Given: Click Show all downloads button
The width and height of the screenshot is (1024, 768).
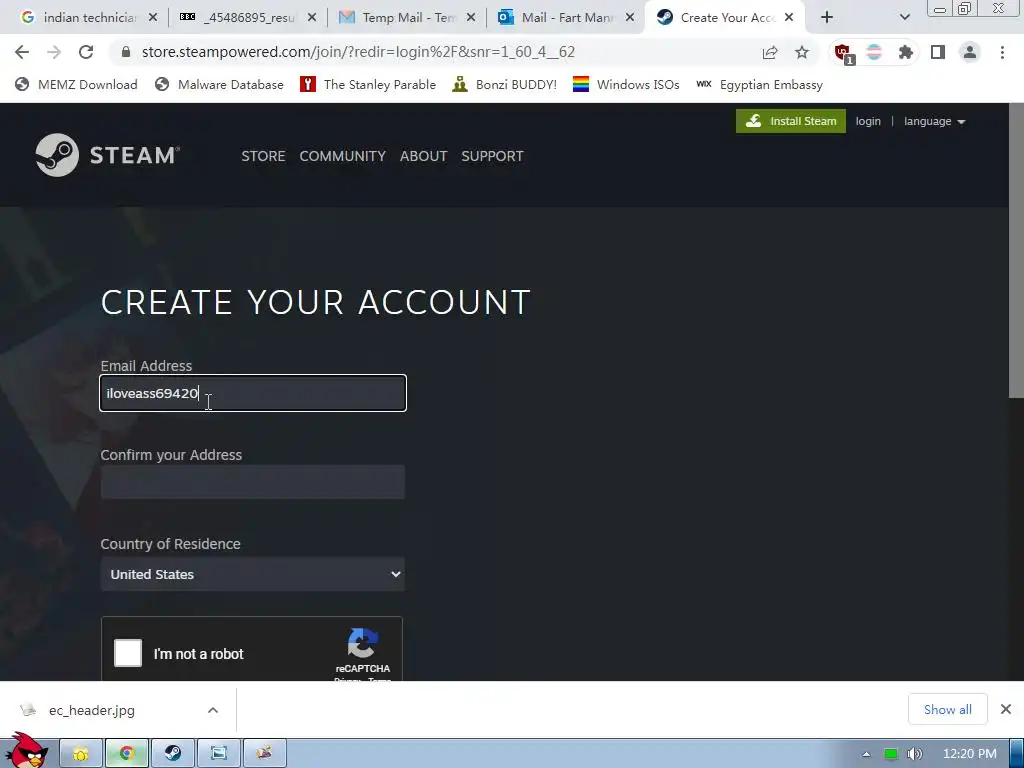Looking at the screenshot, I should click(x=948, y=709).
